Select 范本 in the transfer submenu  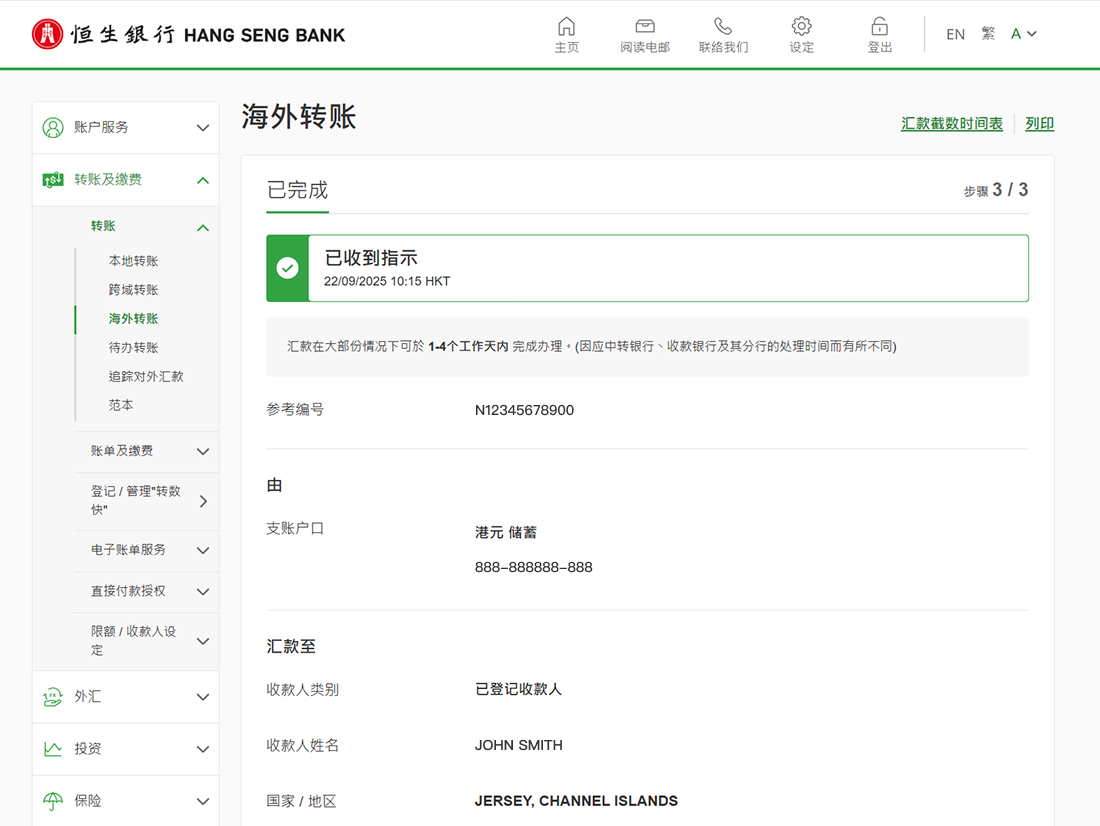[x=121, y=405]
